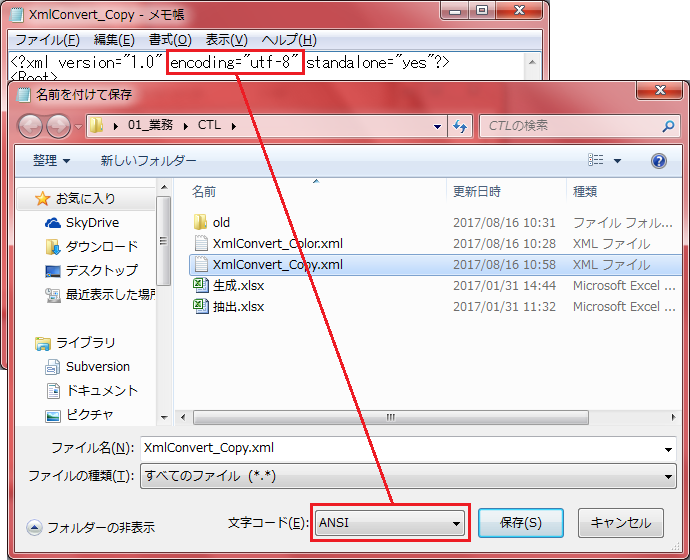The width and height of the screenshot is (690, 560).
Task: Click the お気に入り star icon
Action: click(42, 198)
